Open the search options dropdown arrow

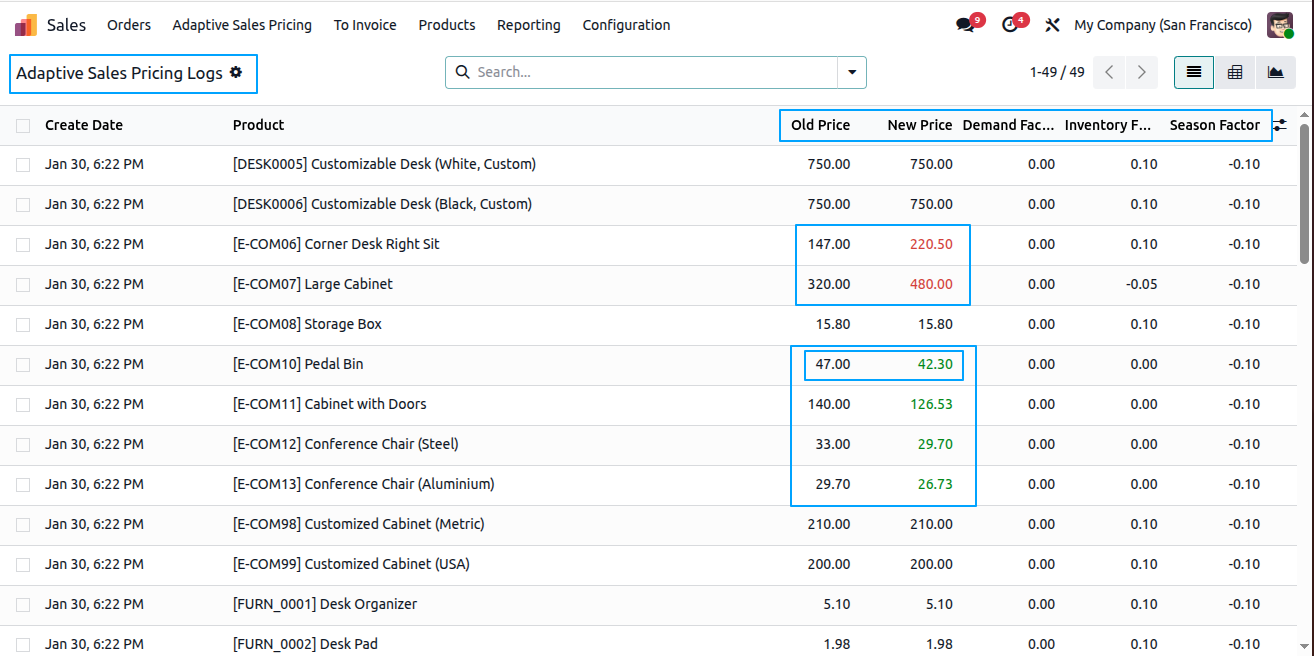coord(852,72)
